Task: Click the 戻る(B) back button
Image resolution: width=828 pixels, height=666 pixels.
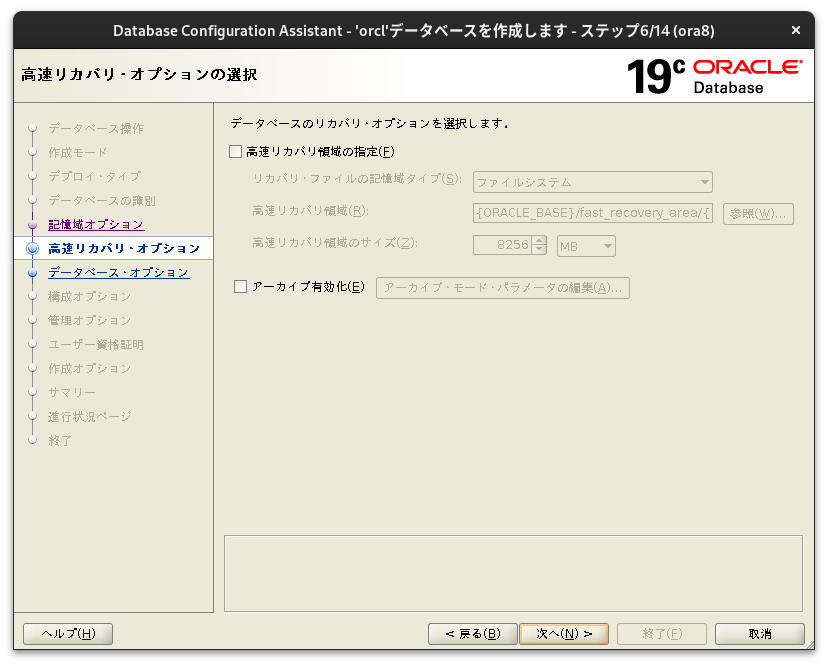Action: click(x=472, y=633)
